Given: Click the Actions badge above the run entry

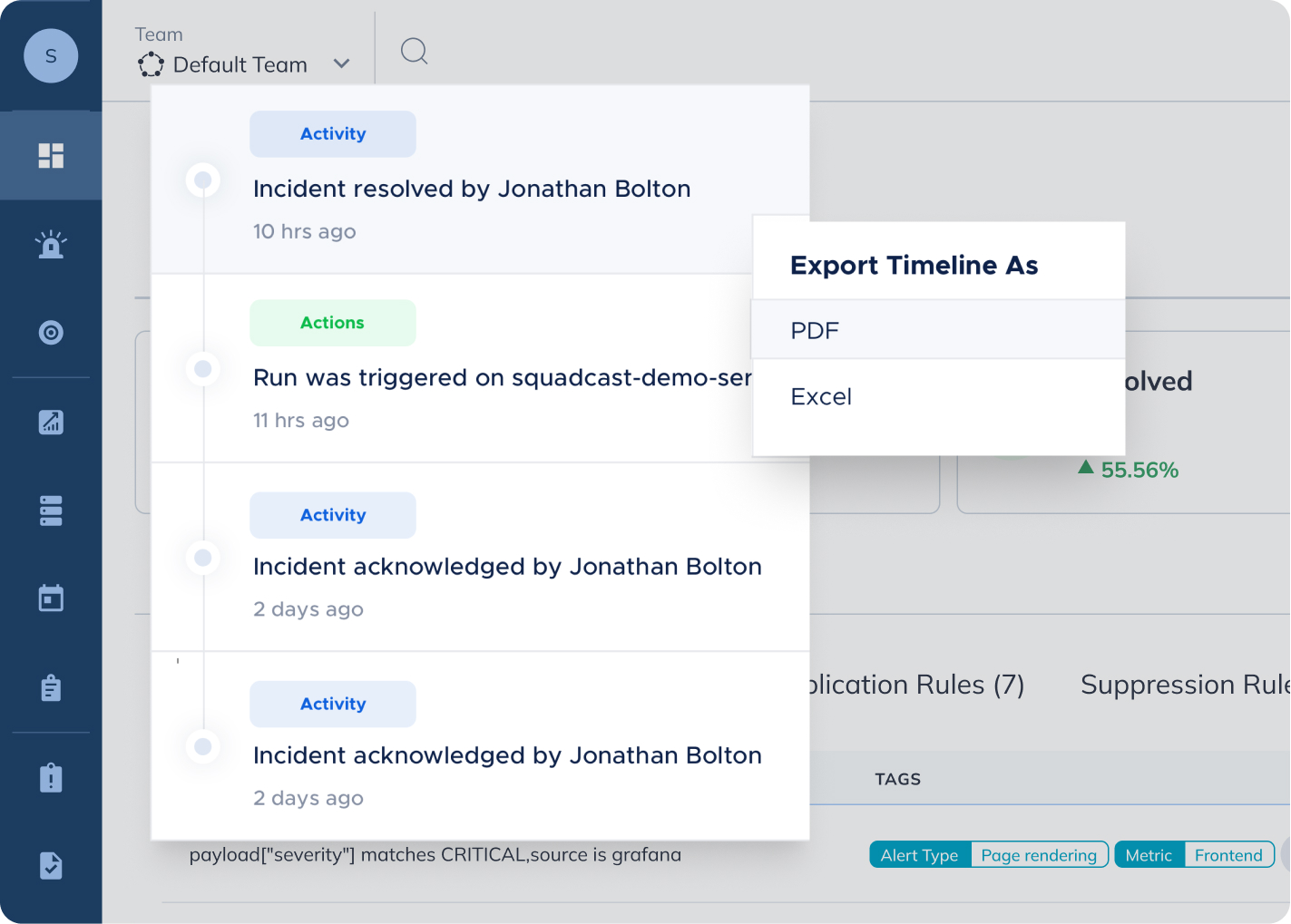Looking at the screenshot, I should 332,322.
